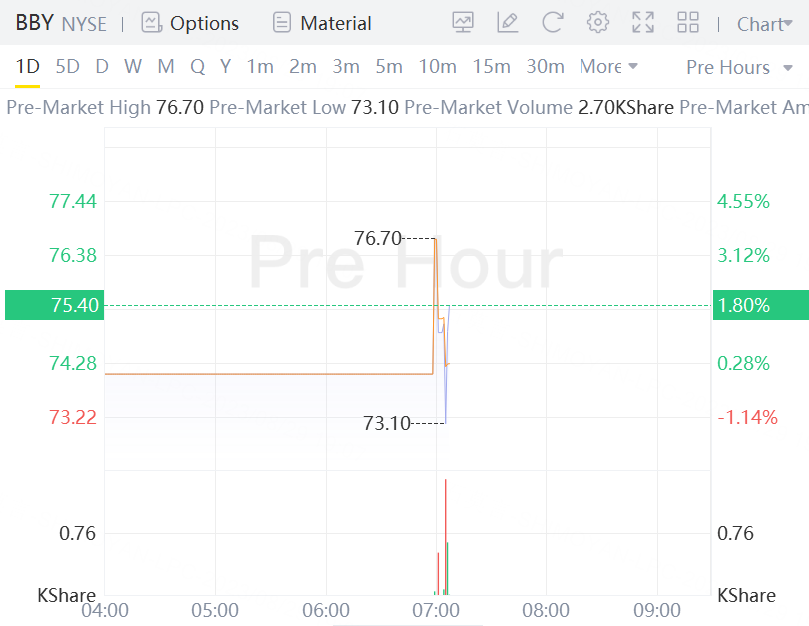Open the chart indicators icon
This screenshot has width=809, height=626.
coord(463,22)
